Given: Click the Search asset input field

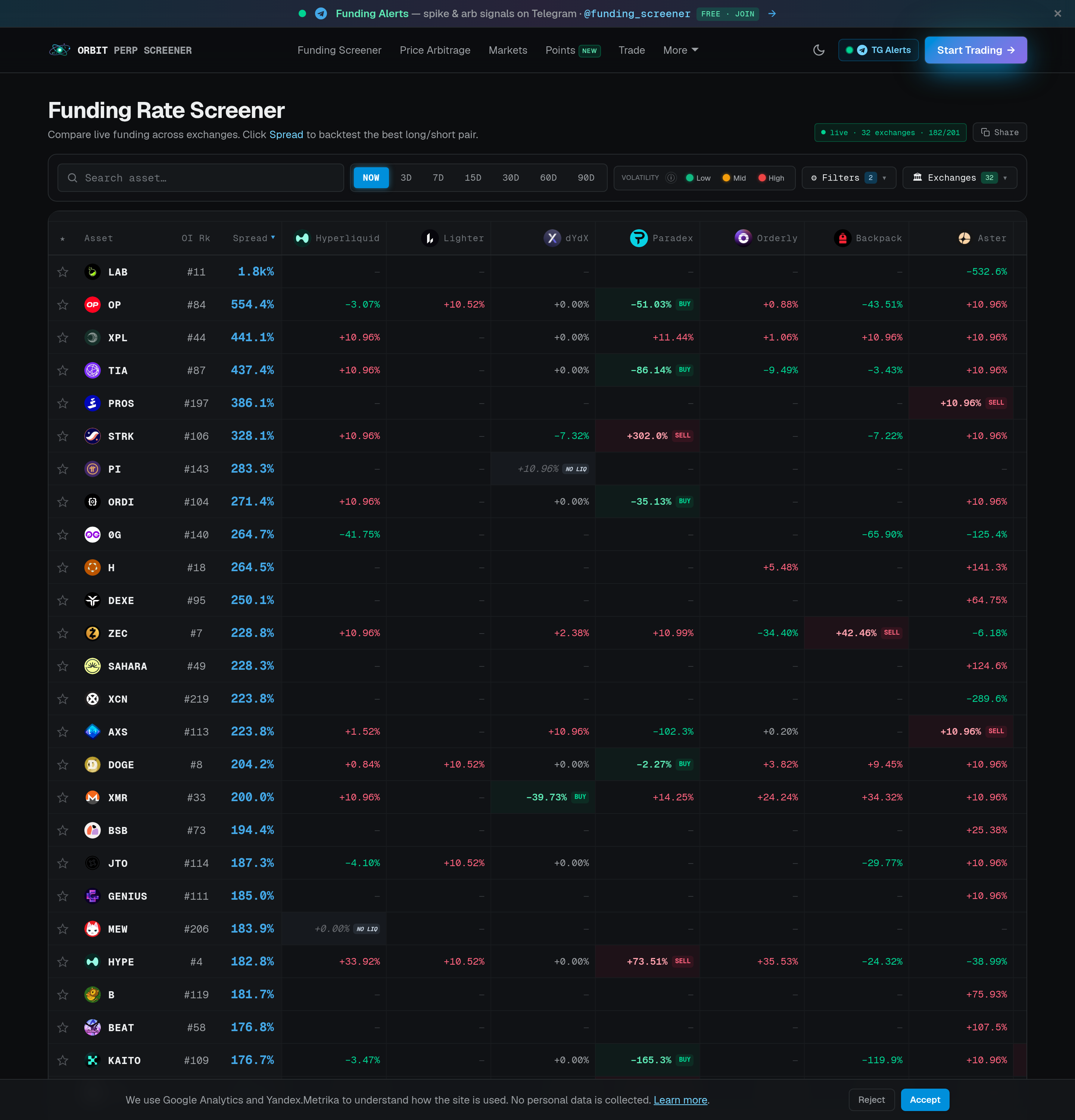Looking at the screenshot, I should tap(200, 178).
